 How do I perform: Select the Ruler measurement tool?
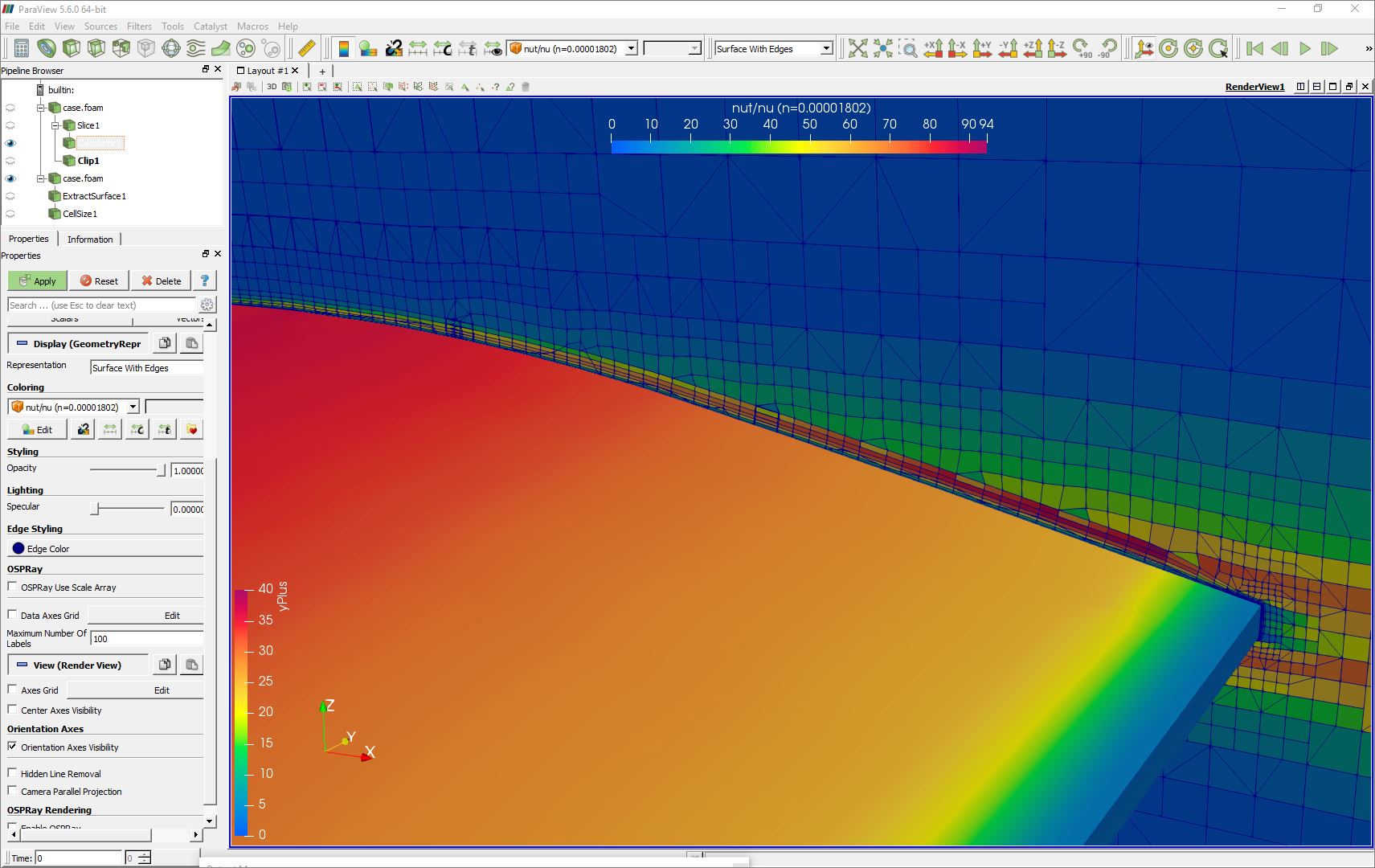306,49
